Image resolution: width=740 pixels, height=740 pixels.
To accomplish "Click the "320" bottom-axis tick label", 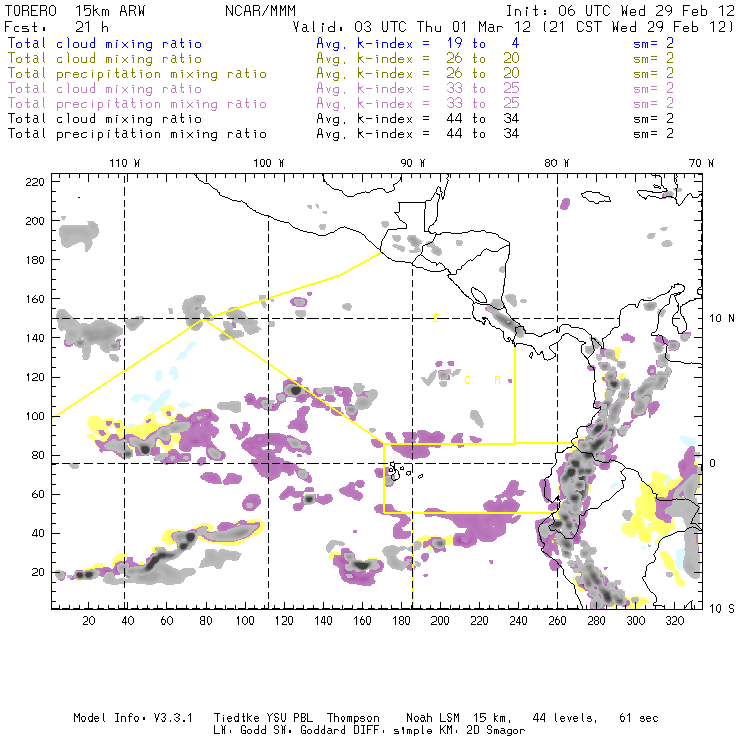I will (675, 621).
